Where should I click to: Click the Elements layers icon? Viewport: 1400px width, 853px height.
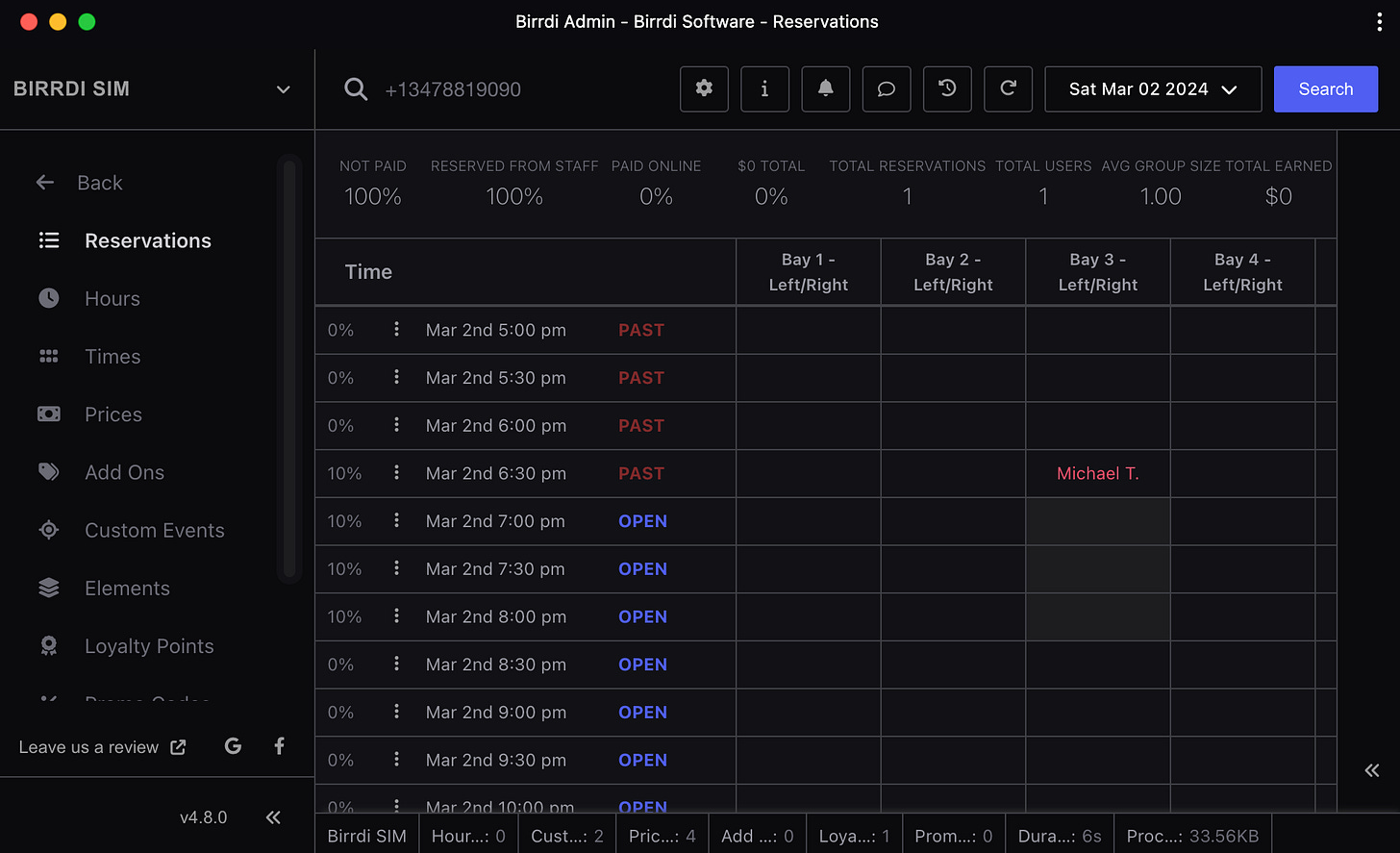[49, 588]
